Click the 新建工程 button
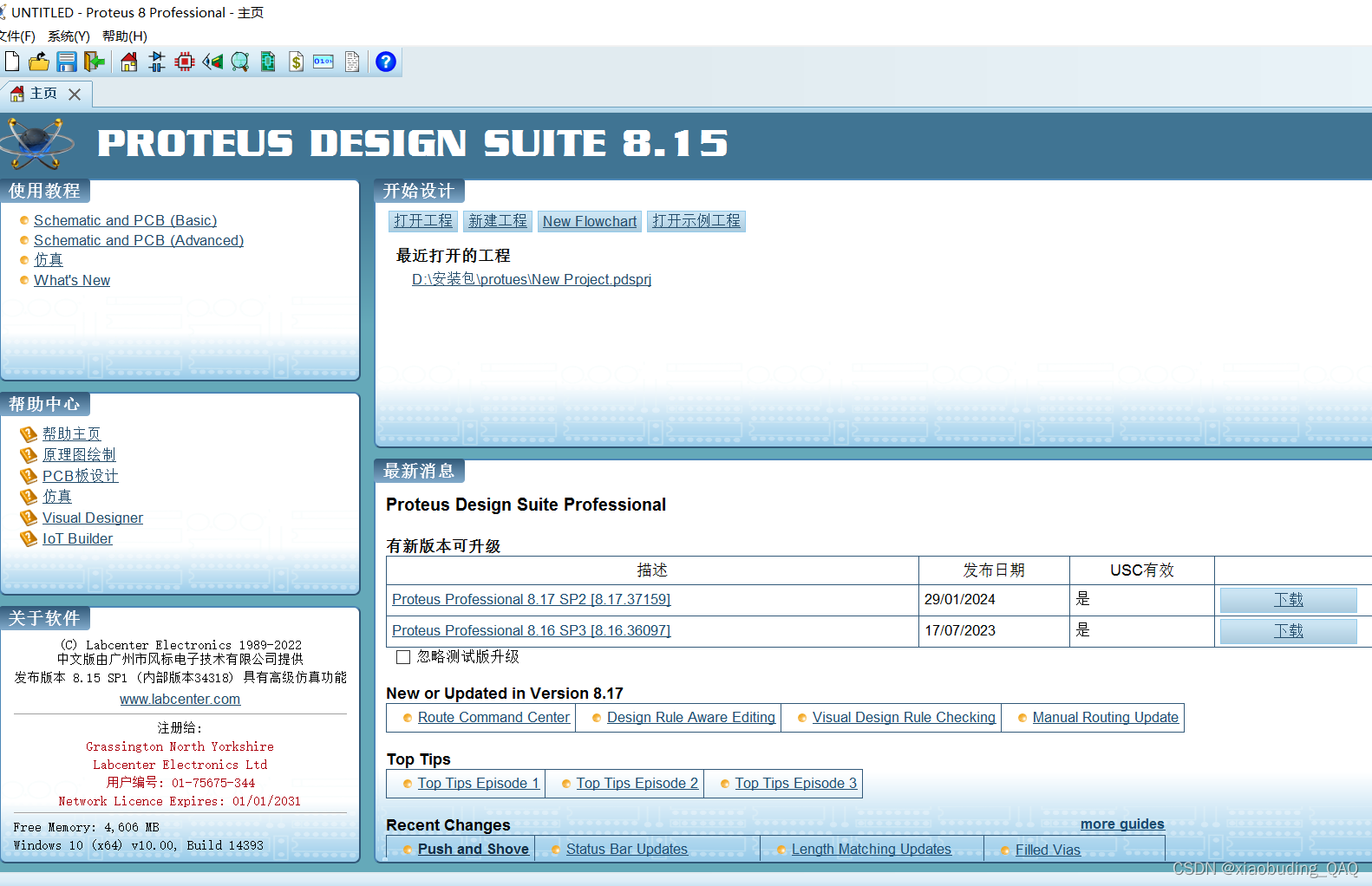The width and height of the screenshot is (1372, 886). pyautogui.click(x=498, y=221)
